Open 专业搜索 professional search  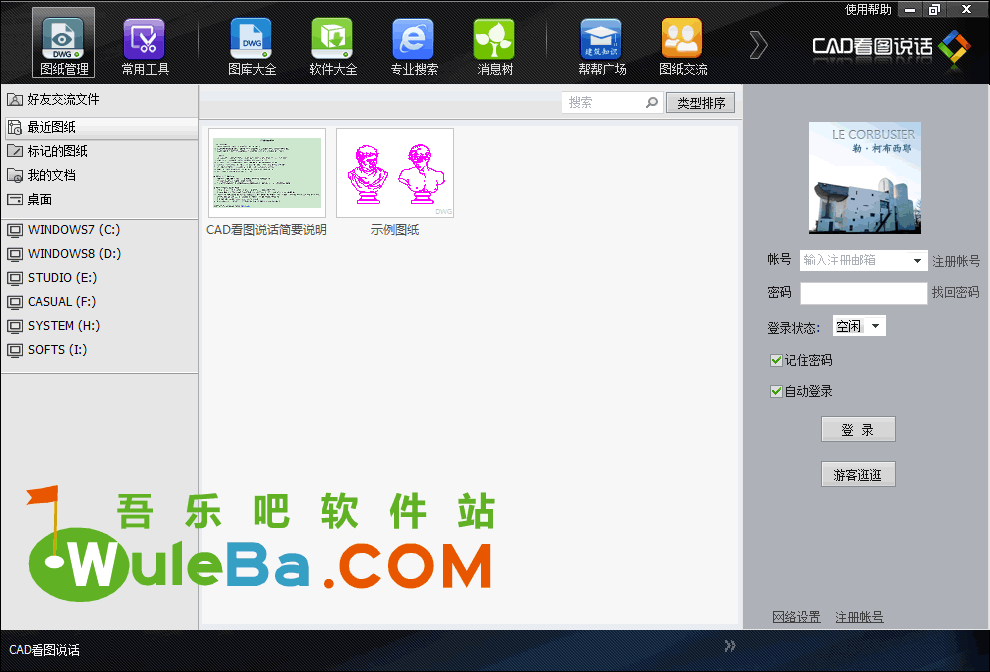tap(414, 47)
